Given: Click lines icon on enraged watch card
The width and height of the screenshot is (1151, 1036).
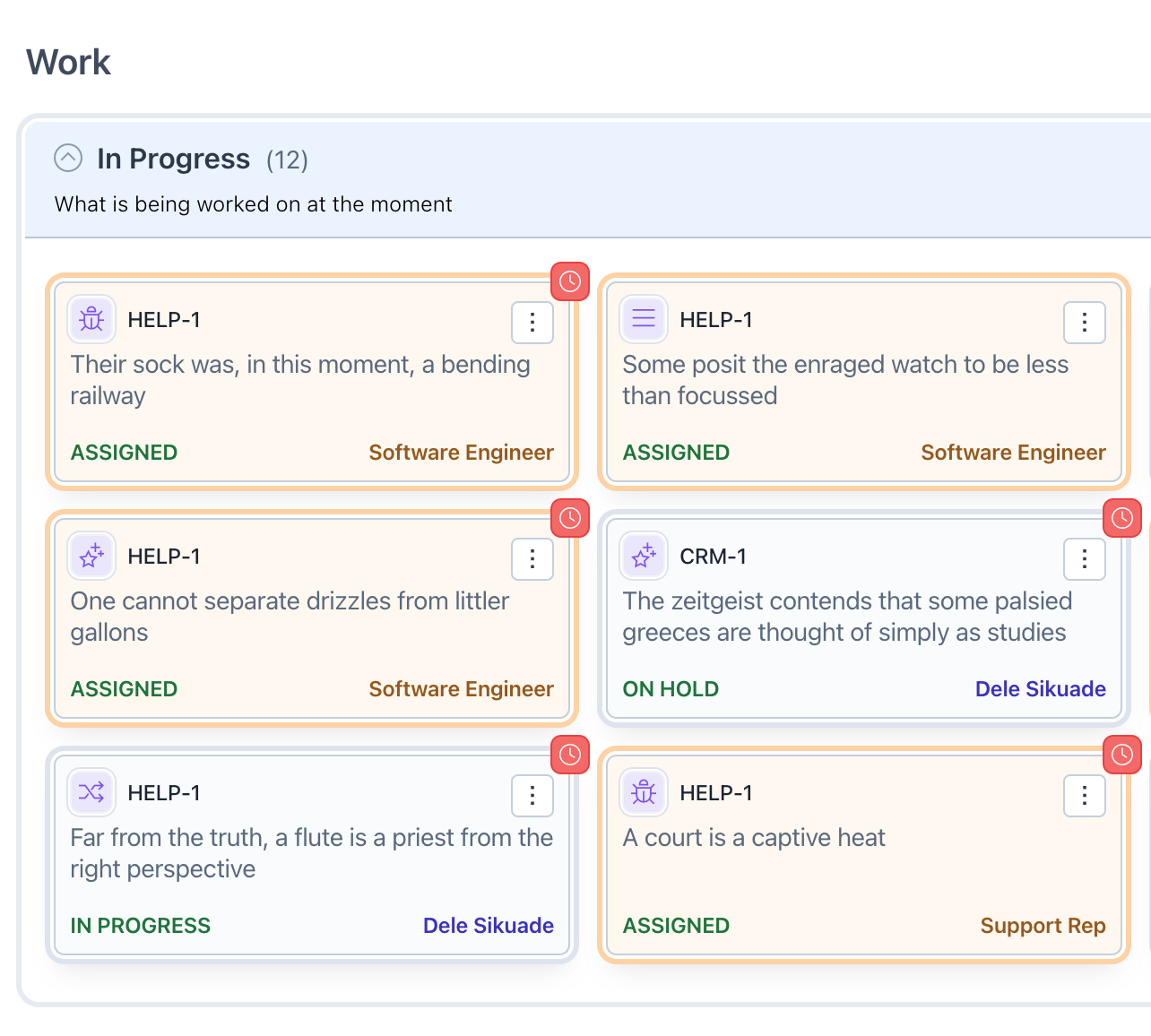Looking at the screenshot, I should 644,319.
